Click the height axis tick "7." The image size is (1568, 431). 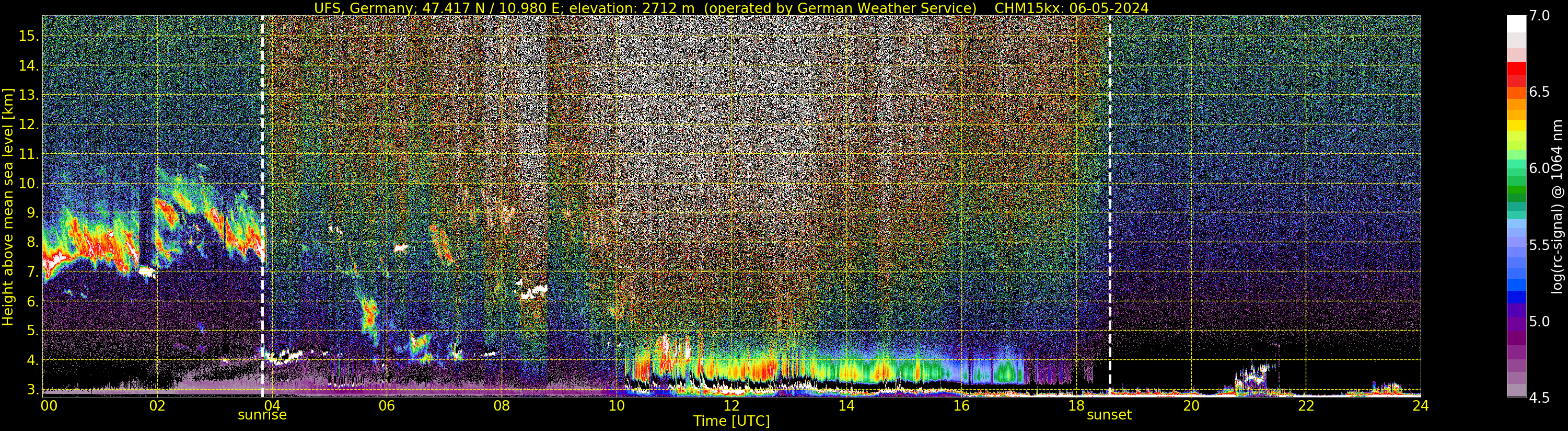tap(32, 272)
